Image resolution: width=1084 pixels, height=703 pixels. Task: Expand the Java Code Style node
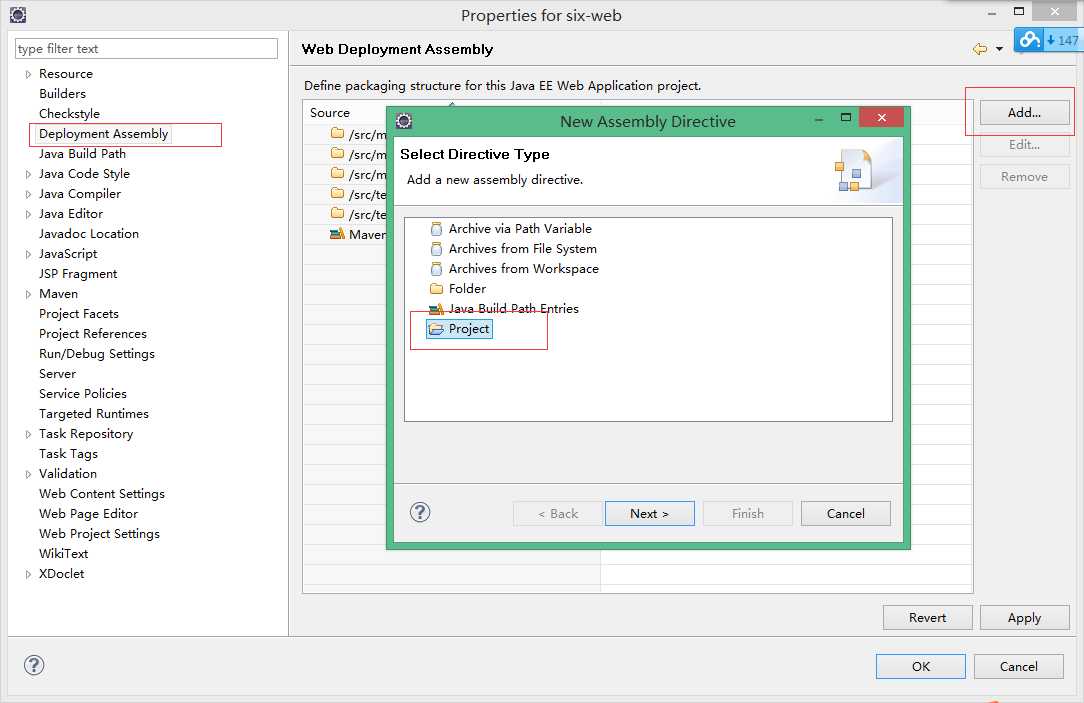point(28,174)
